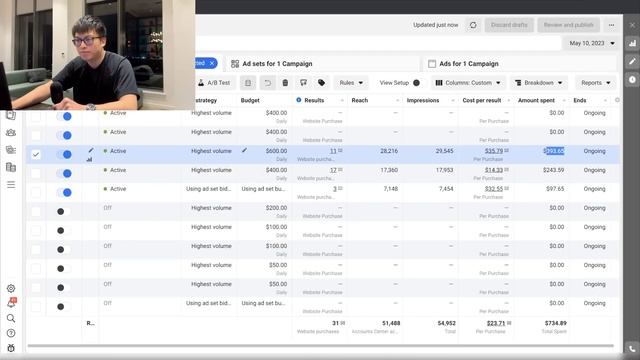
Task: Open the May 10, 2023 date dropdown
Action: [x=591, y=43]
